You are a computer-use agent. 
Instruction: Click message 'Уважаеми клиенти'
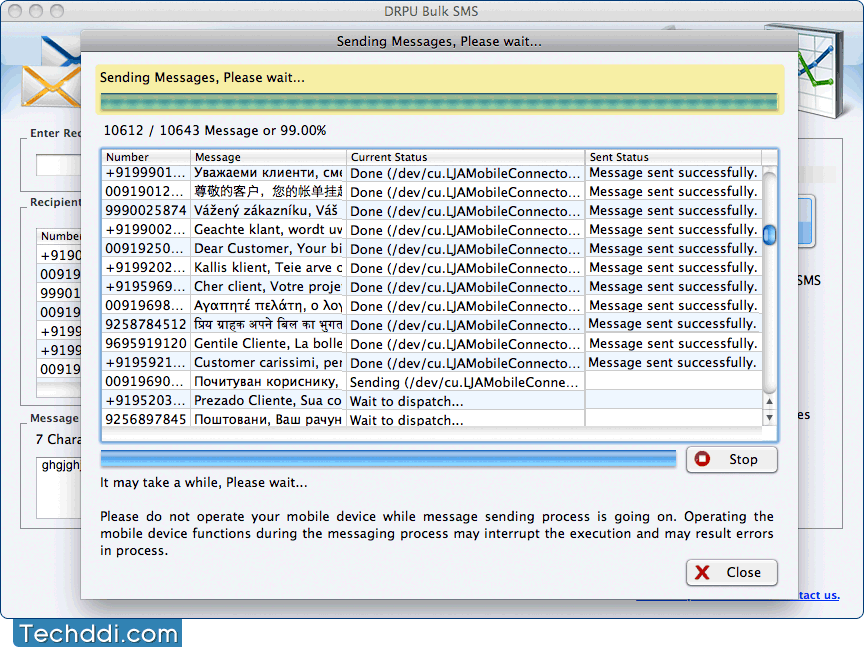click(x=268, y=172)
